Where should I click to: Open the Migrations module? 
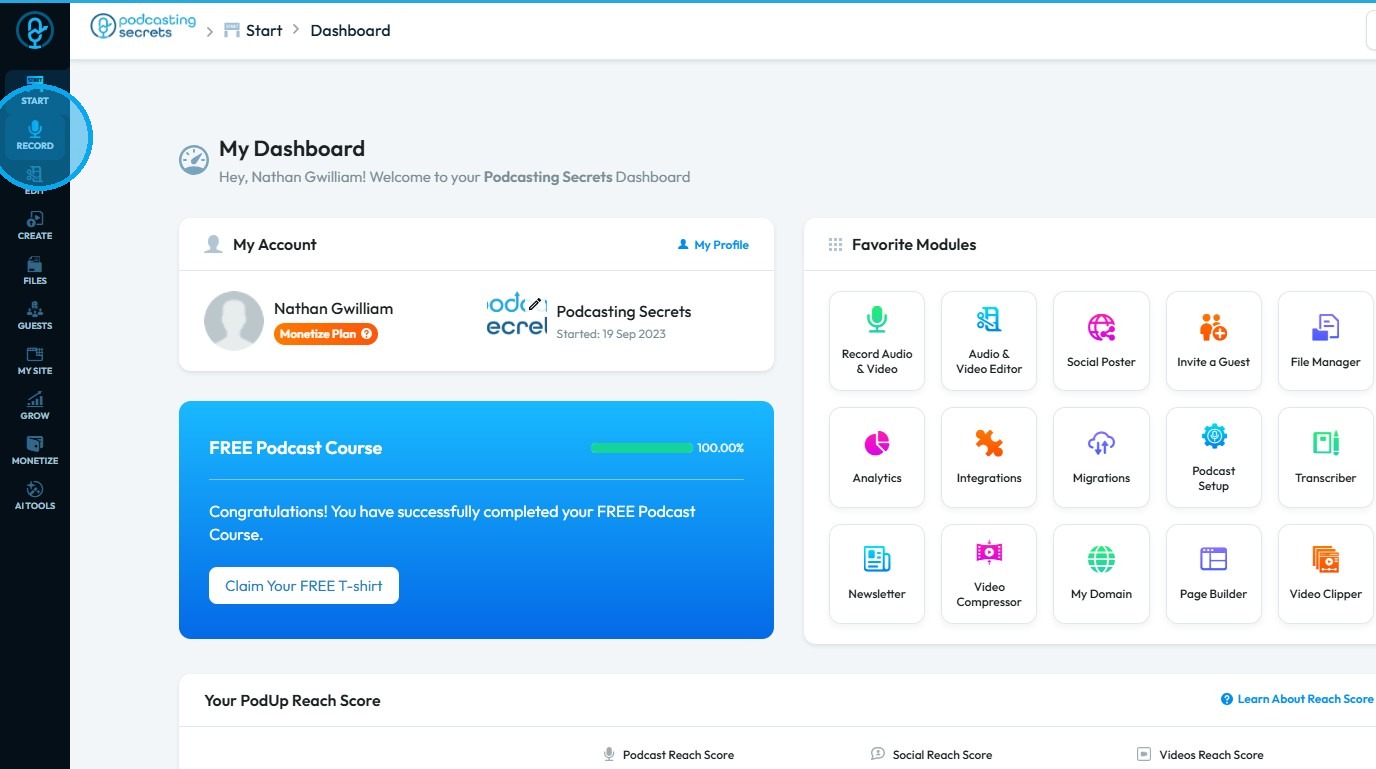pos(1101,457)
